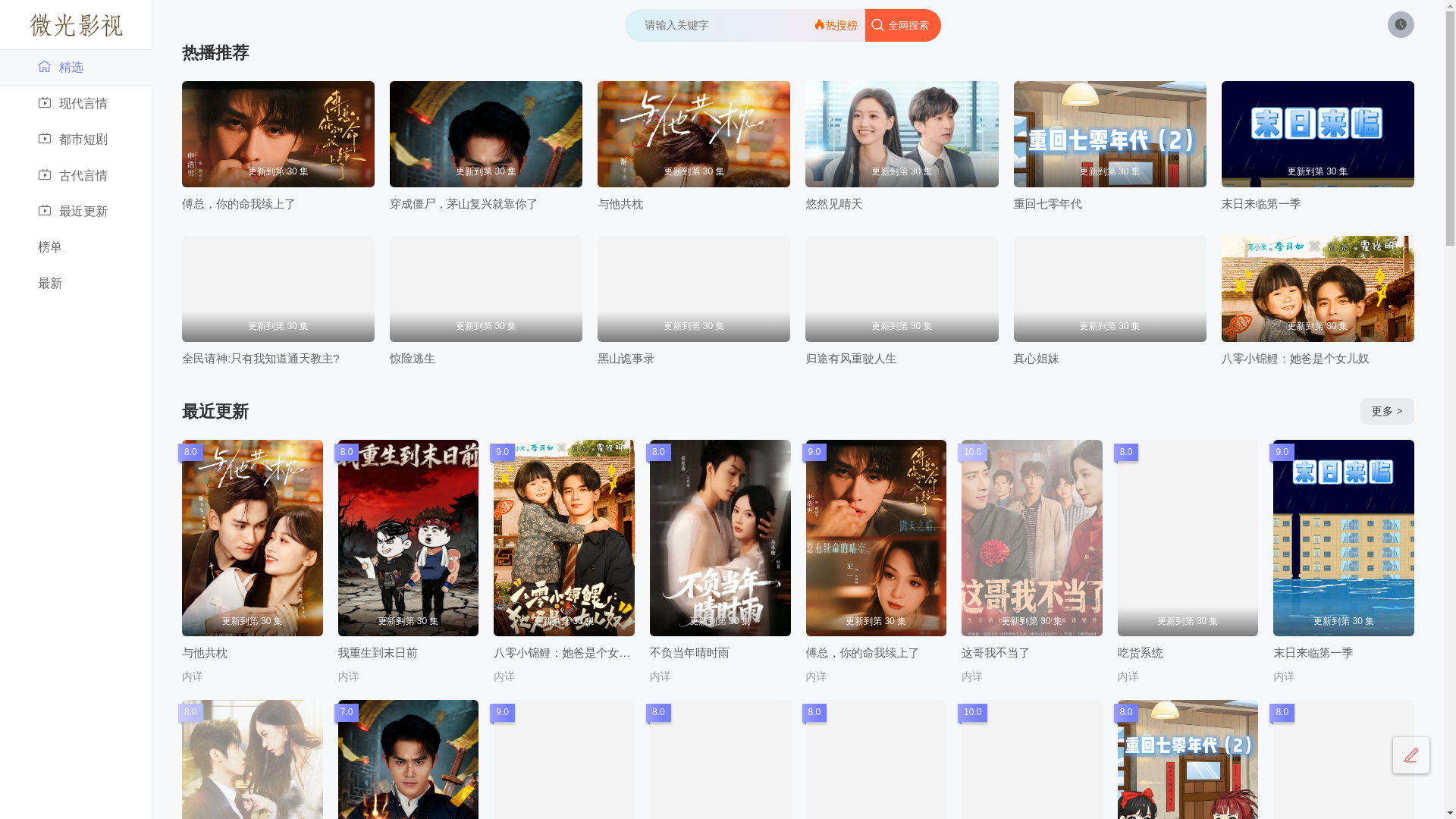Click the 吃货系统 title link
The height and width of the screenshot is (819, 1456).
[1140, 653]
